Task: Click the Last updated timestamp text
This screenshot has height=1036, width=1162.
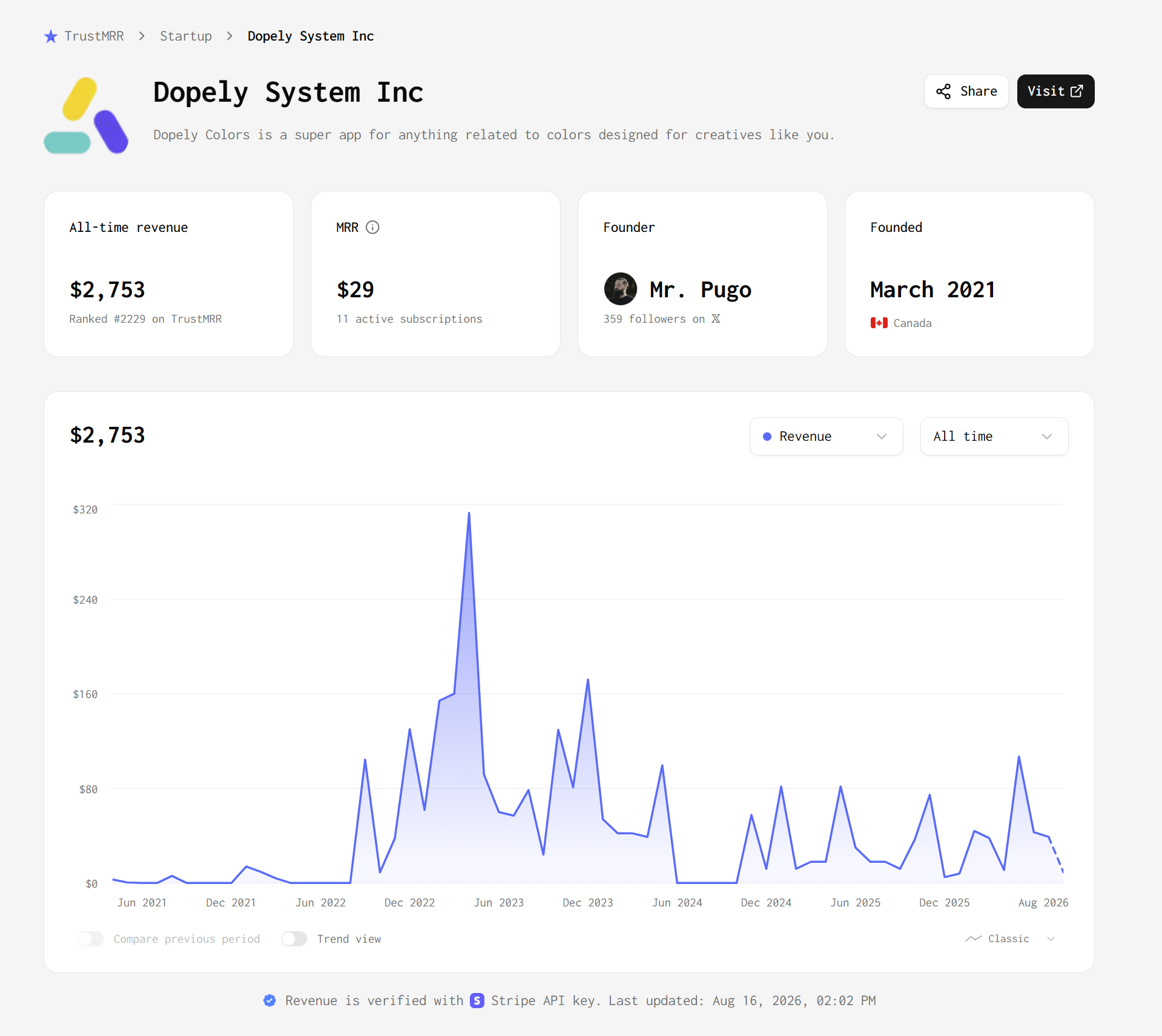Action: point(742,1000)
